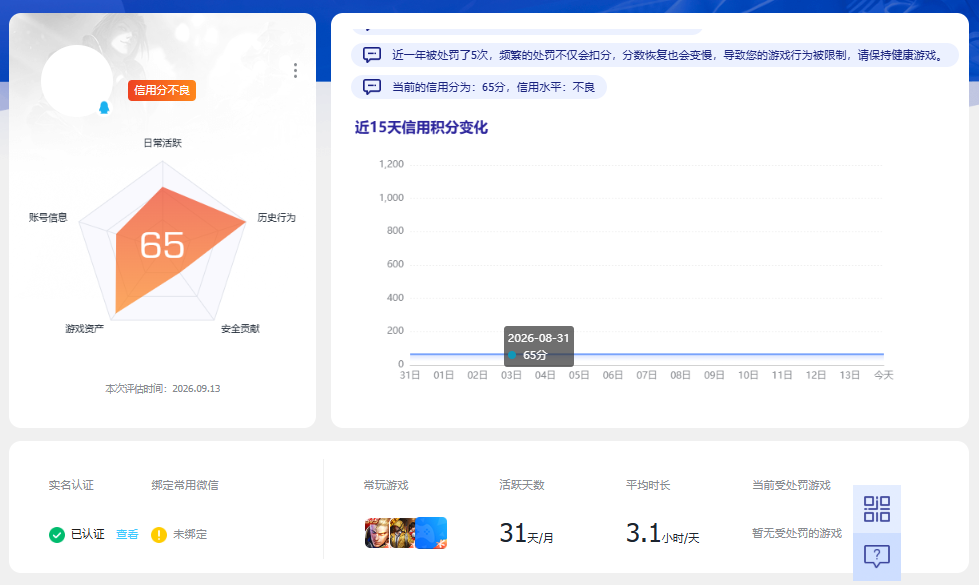979x585 pixels.
Task: Click the 07日 x-axis label
Action: (x=646, y=375)
